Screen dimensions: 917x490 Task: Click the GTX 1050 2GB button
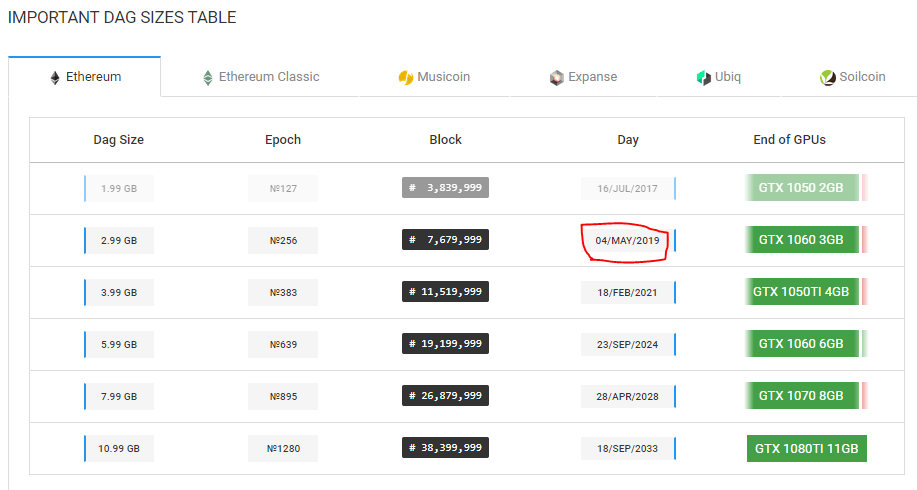click(x=801, y=188)
